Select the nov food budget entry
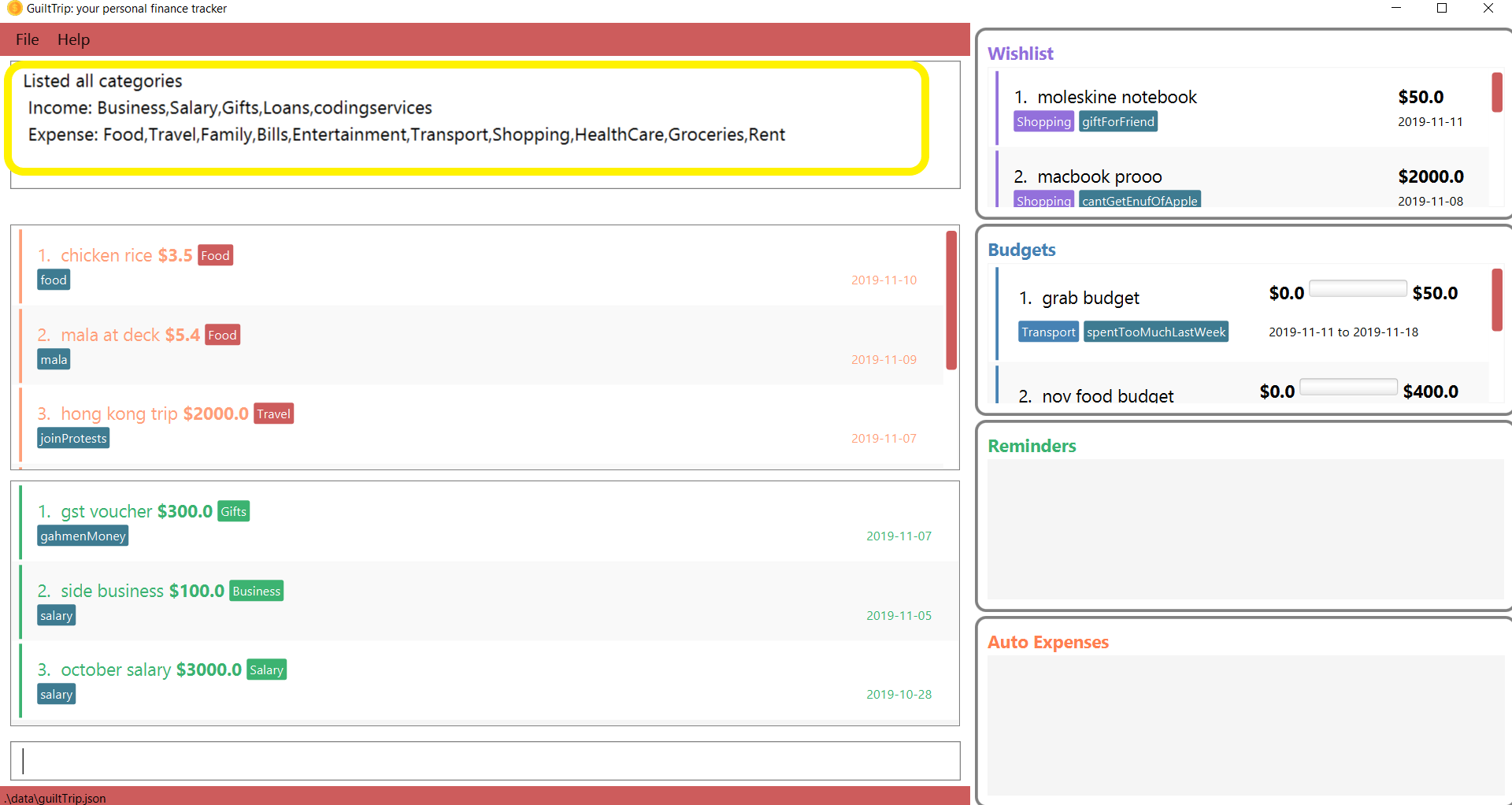Screen dimensions: 1512x805 (1243, 384)
